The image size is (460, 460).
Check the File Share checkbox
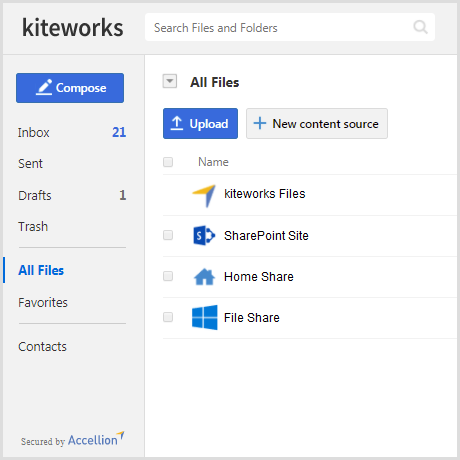tap(168, 317)
